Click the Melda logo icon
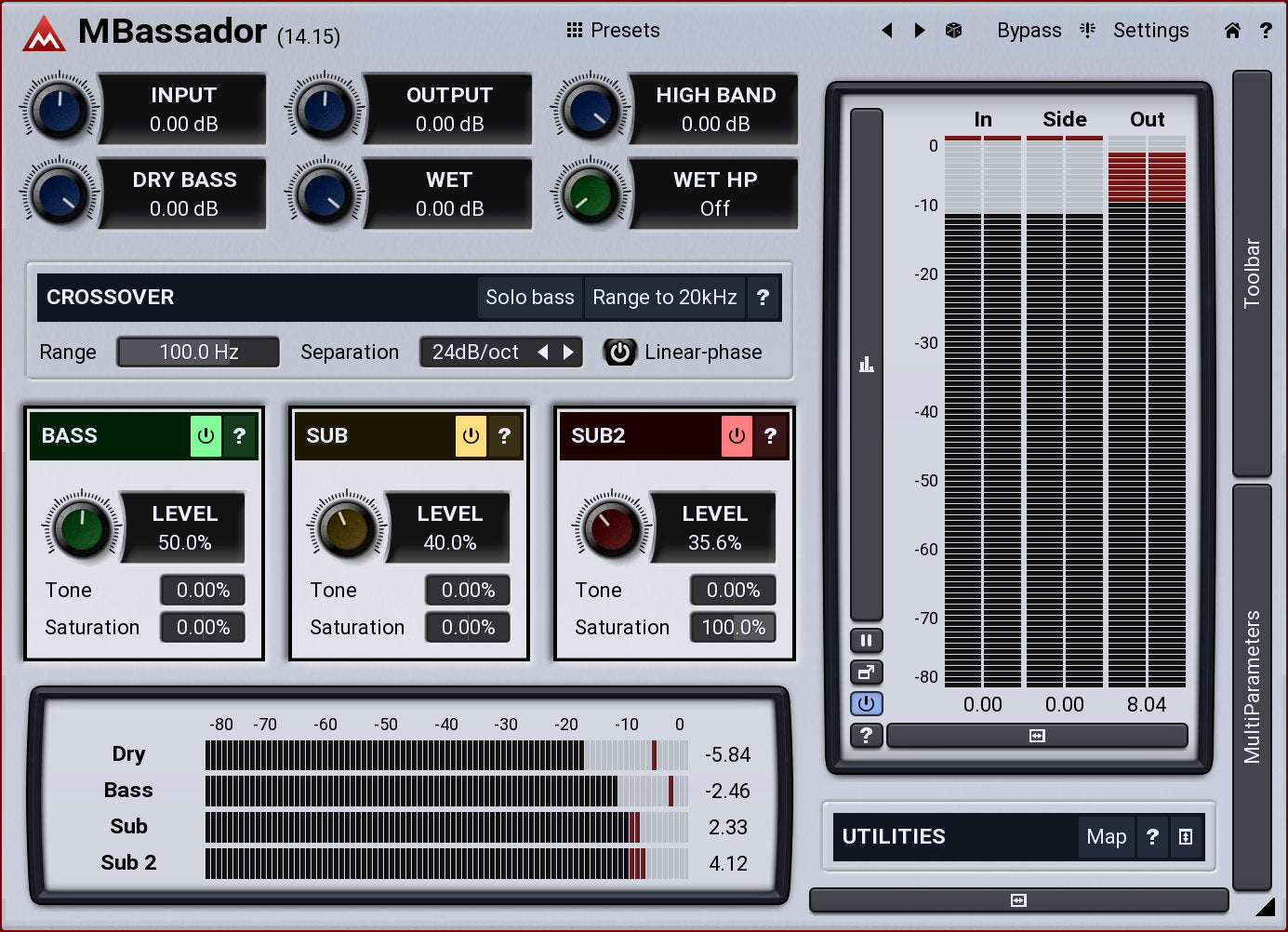1288x932 pixels. pos(44,34)
